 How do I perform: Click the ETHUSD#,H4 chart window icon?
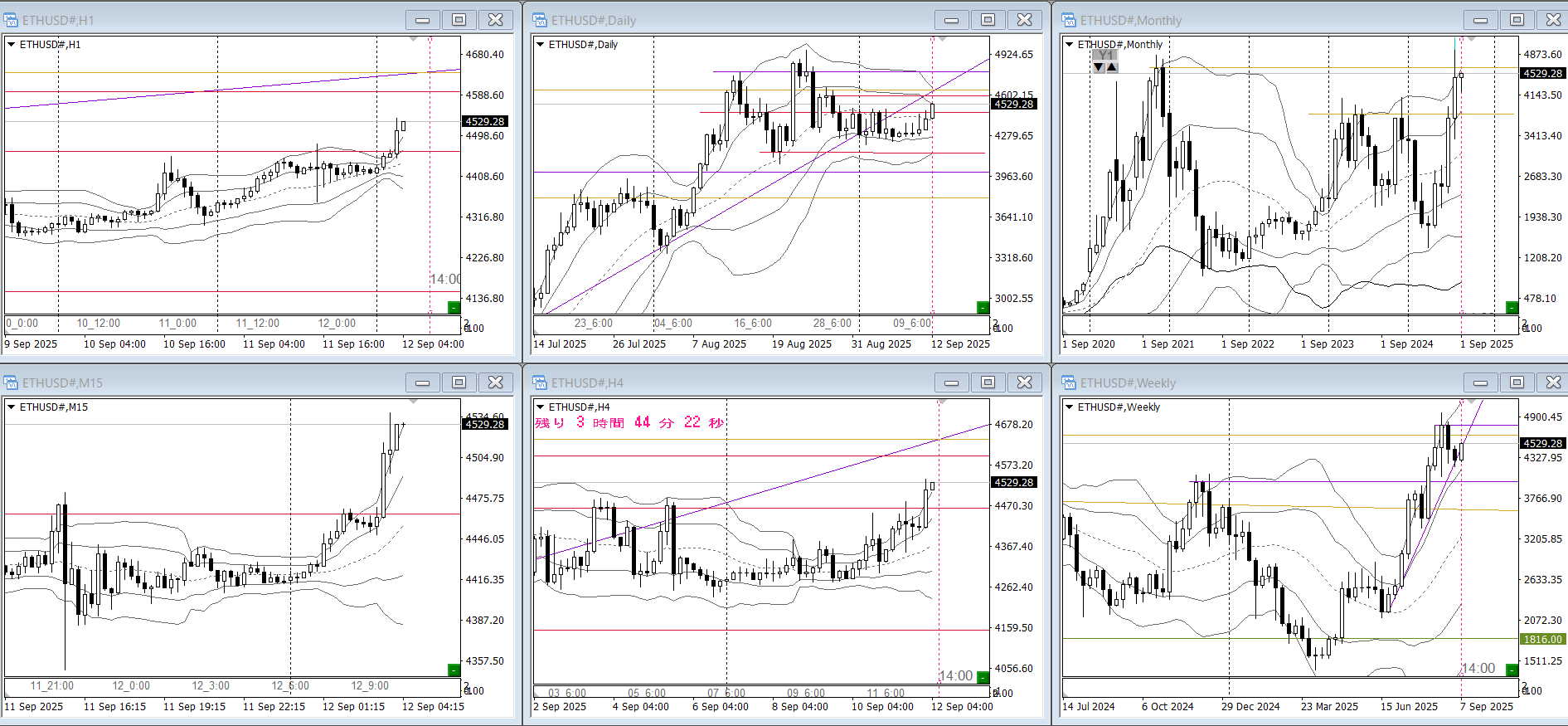[540, 382]
